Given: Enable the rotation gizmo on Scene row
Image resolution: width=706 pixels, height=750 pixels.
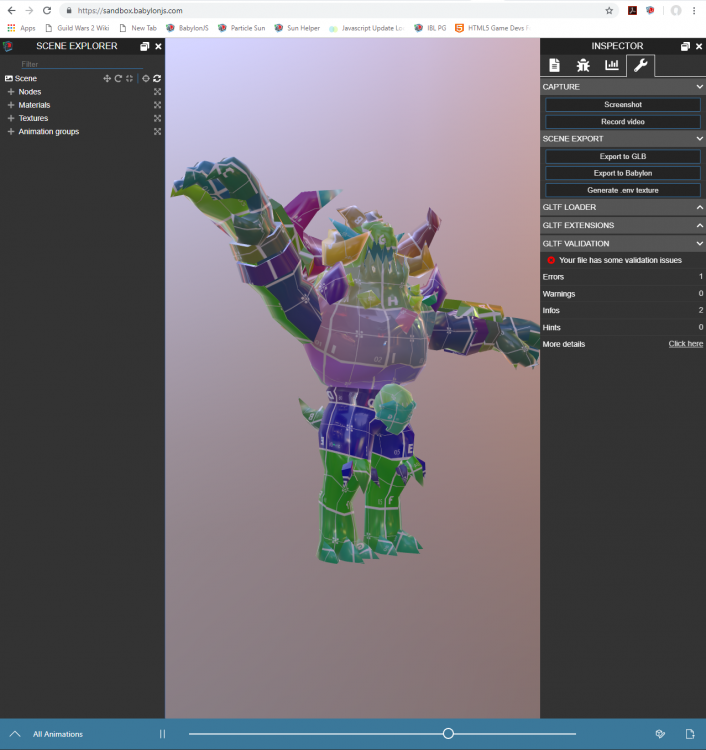Looking at the screenshot, I should pos(118,78).
